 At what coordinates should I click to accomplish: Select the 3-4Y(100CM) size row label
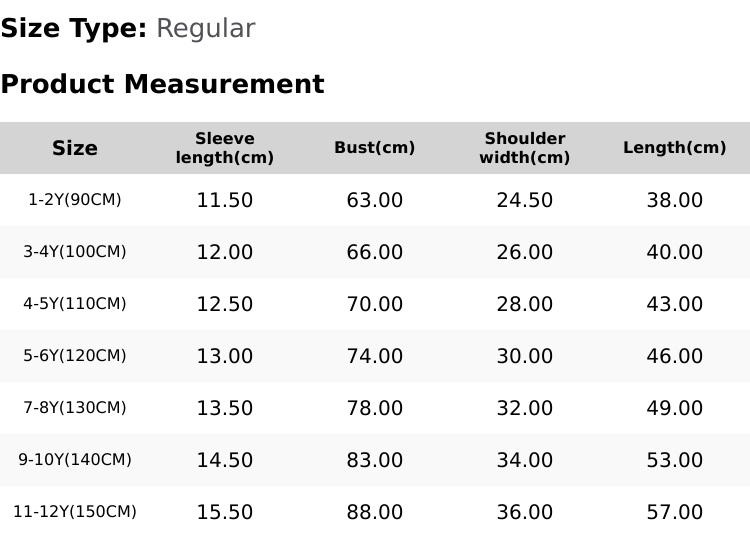point(75,252)
